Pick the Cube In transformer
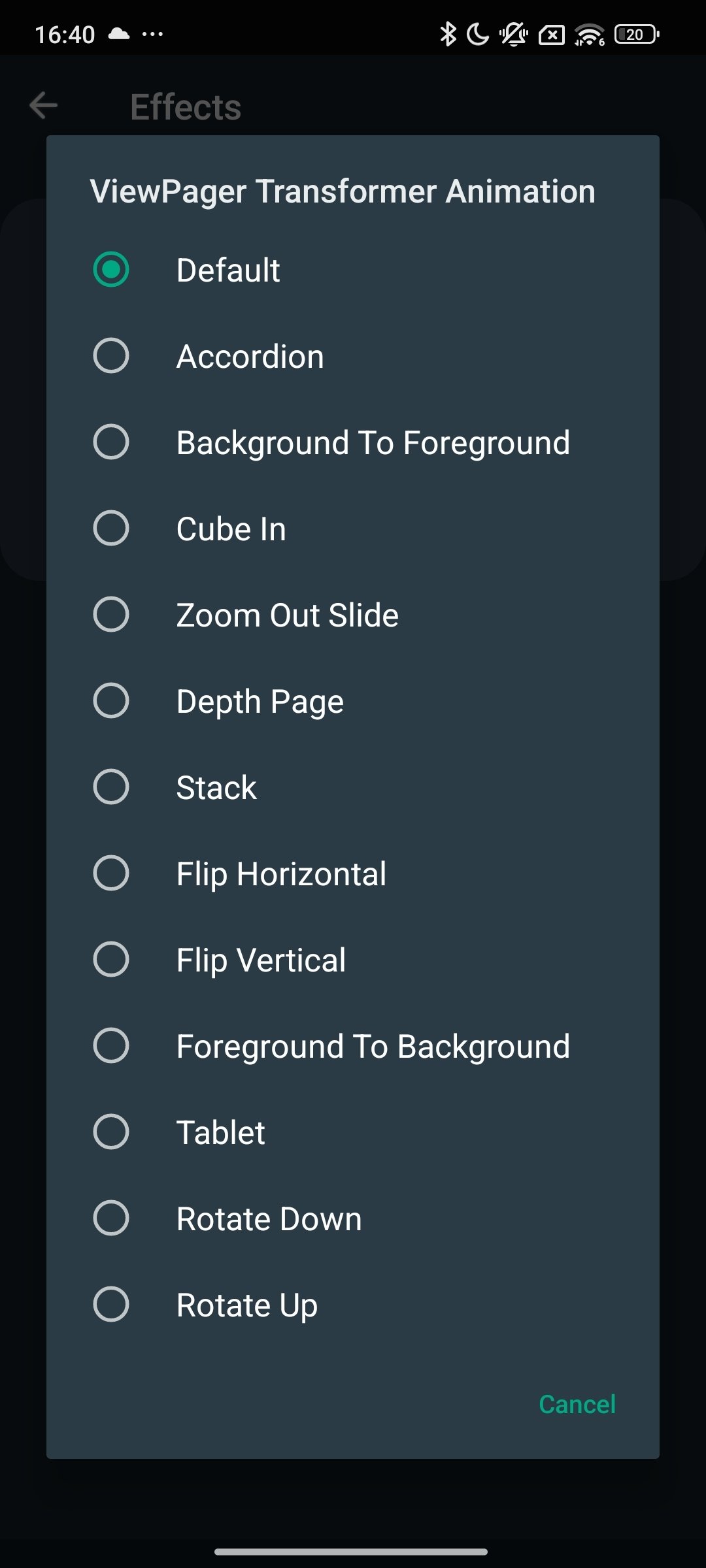 (x=353, y=528)
